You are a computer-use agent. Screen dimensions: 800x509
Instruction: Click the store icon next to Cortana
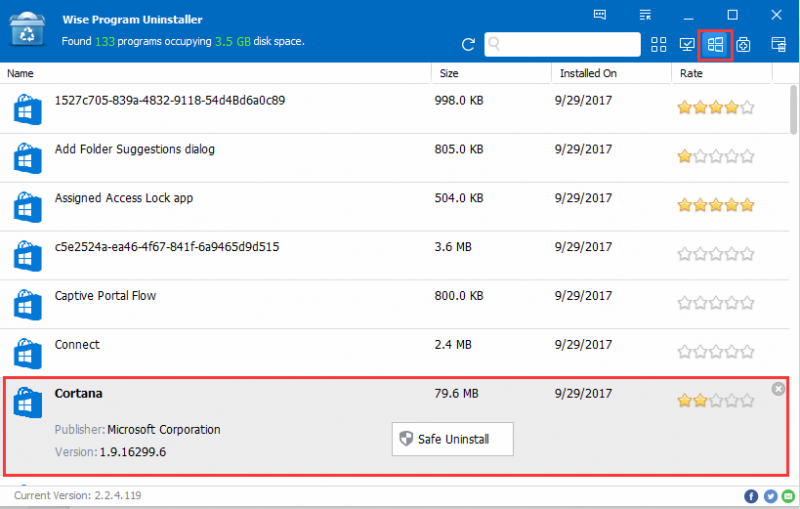click(x=28, y=402)
